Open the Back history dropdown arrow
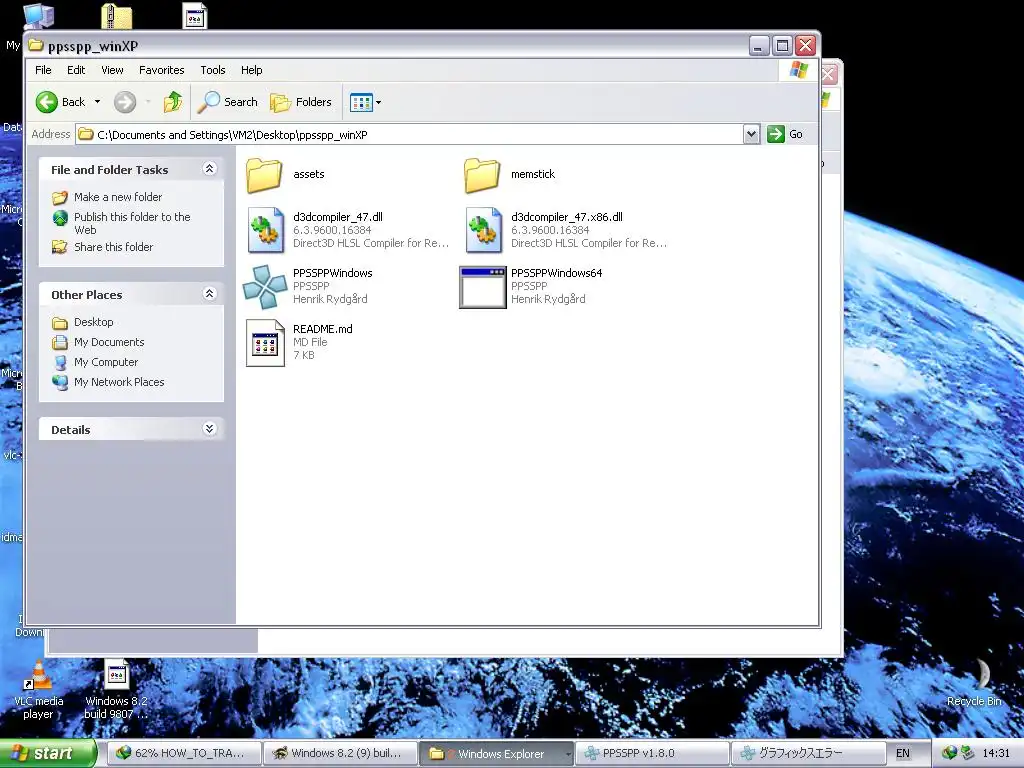 pyautogui.click(x=97, y=102)
